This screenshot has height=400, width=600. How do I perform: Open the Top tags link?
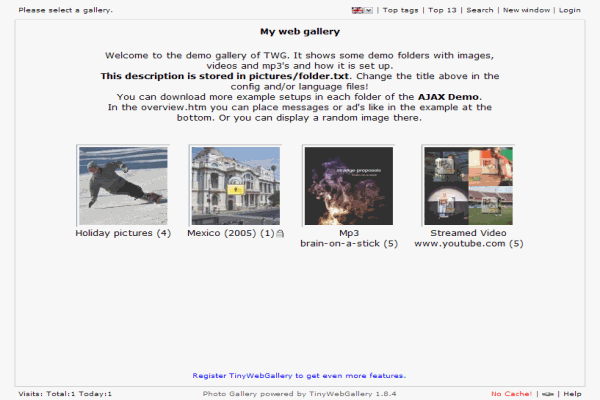click(x=400, y=10)
